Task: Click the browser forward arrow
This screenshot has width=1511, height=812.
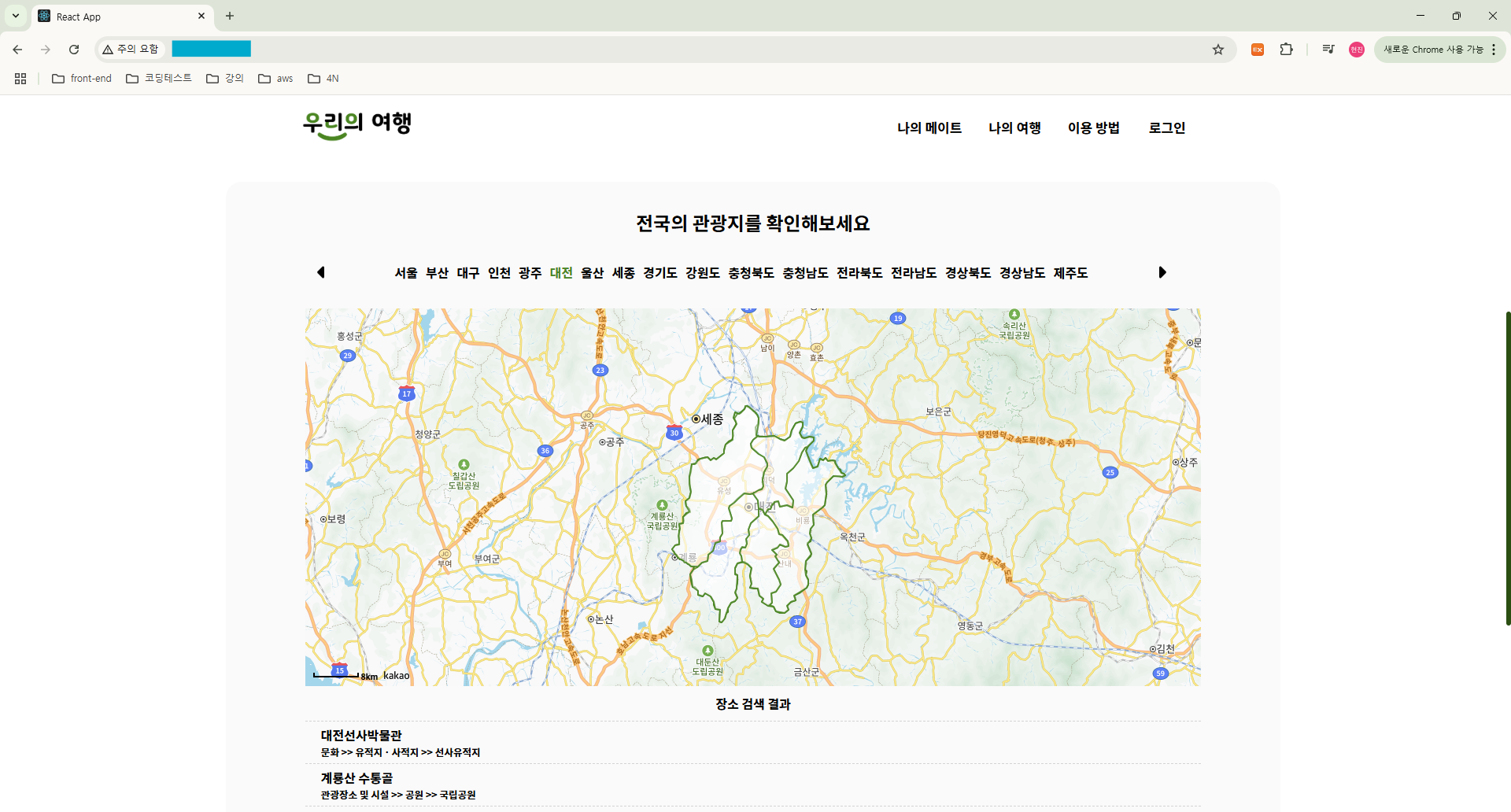Action: 46,50
